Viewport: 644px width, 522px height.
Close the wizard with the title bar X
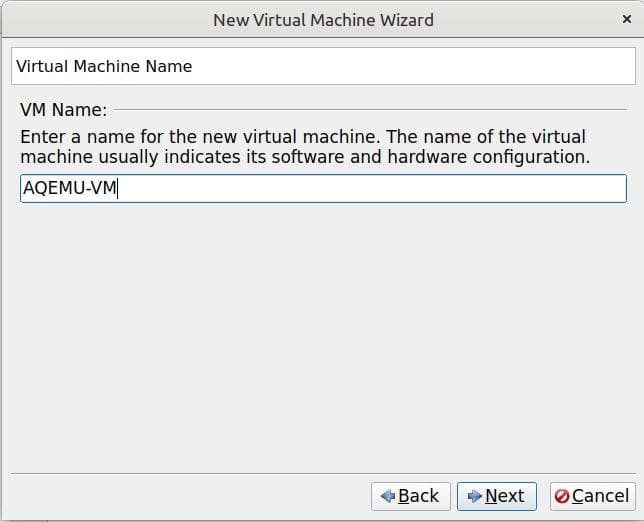(627, 19)
